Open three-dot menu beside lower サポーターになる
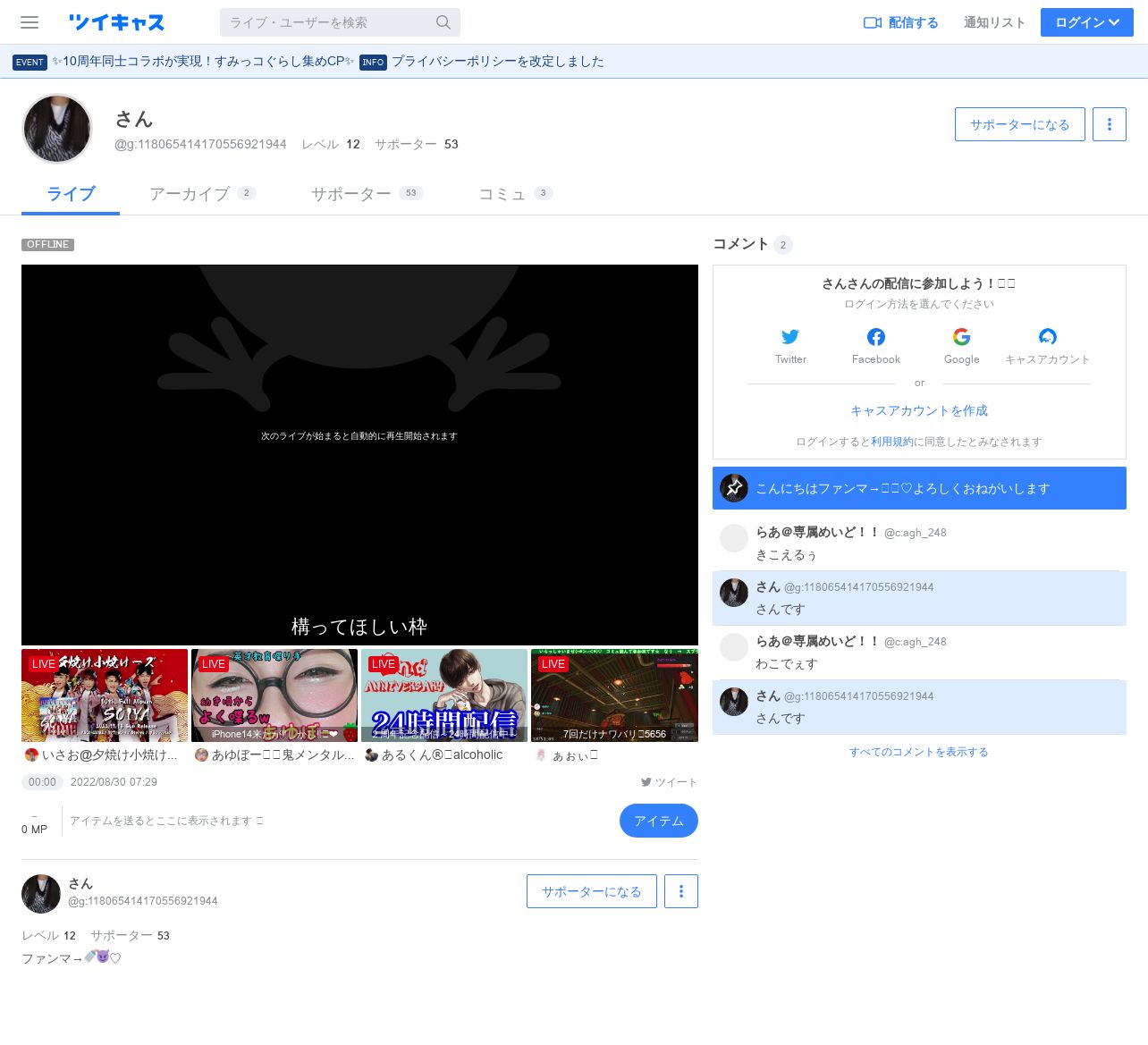1148x1045 pixels. pyautogui.click(x=681, y=891)
